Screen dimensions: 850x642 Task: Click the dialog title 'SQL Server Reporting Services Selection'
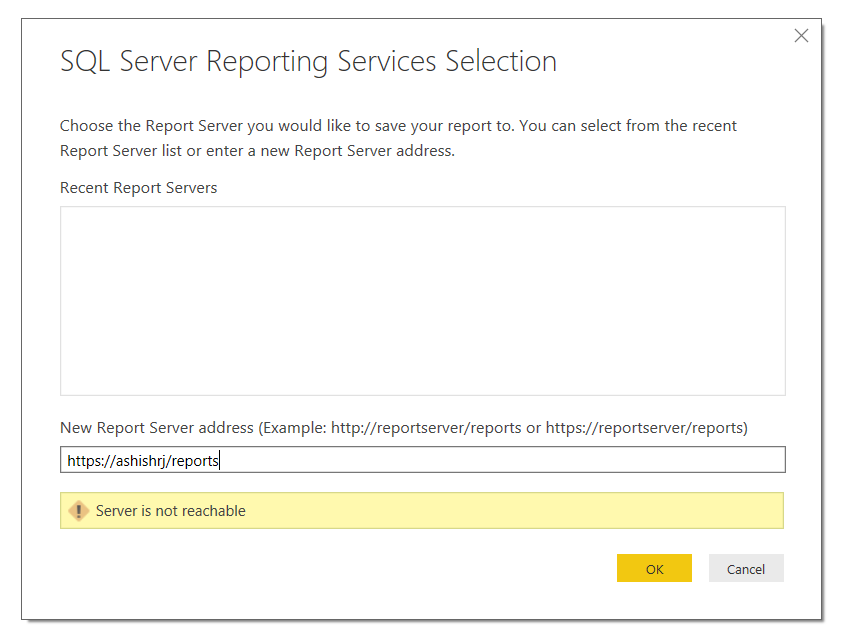(x=308, y=61)
